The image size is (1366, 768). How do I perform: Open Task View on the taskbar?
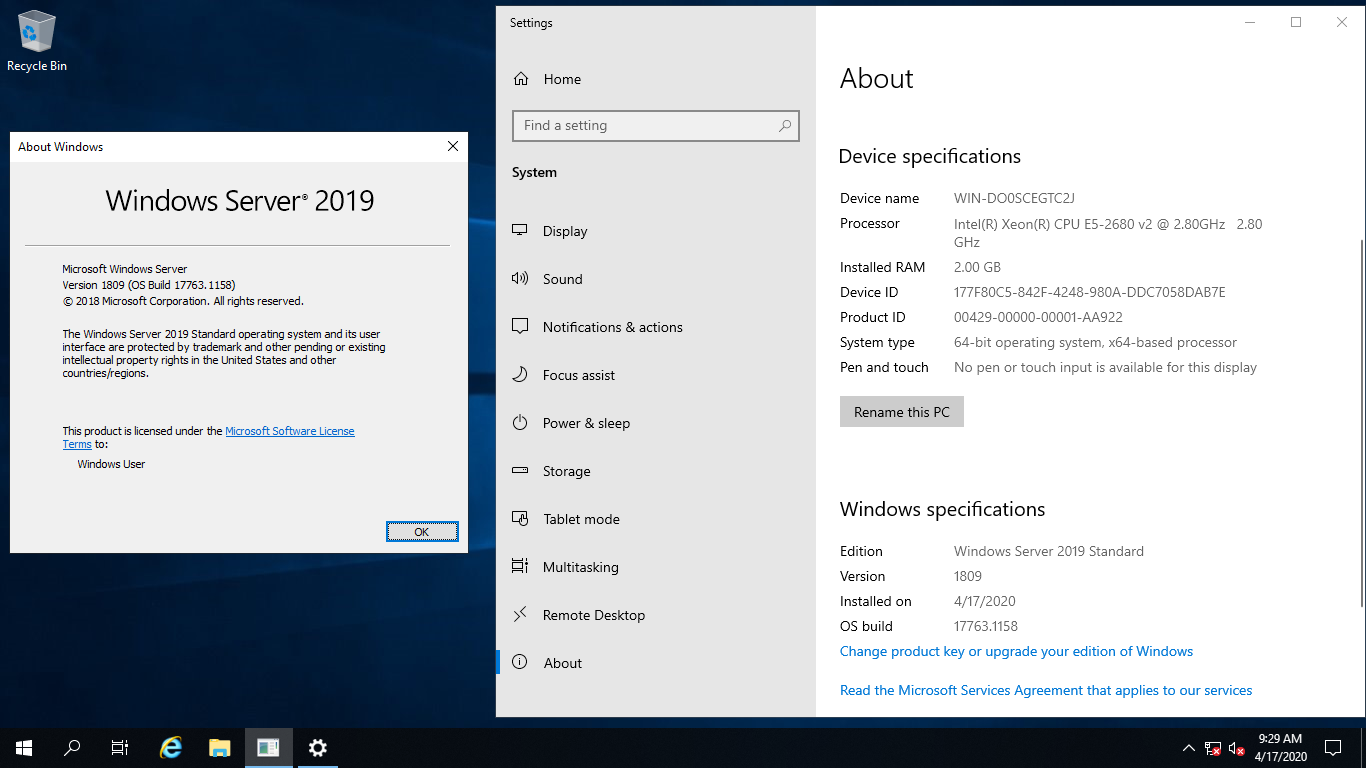tap(120, 748)
